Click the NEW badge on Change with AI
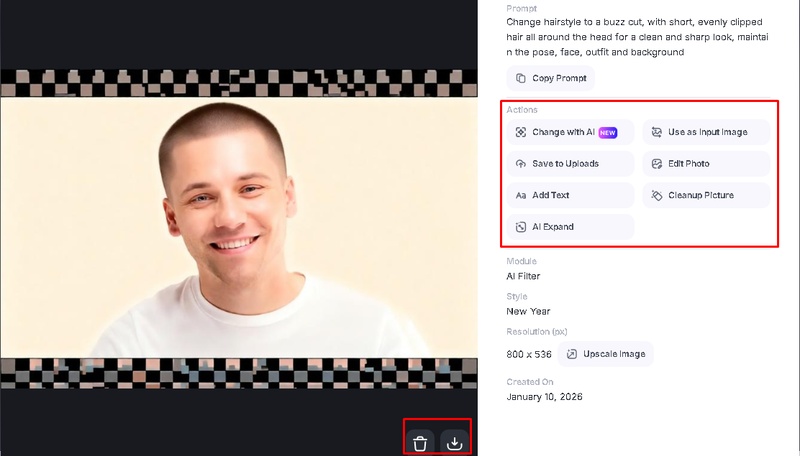Image resolution: width=800 pixels, height=456 pixels. pyautogui.click(x=608, y=132)
